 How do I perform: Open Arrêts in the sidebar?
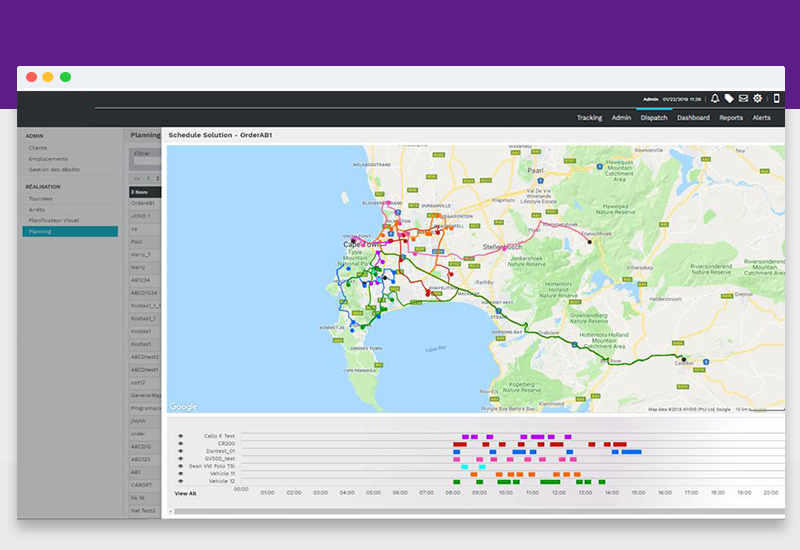click(37, 210)
